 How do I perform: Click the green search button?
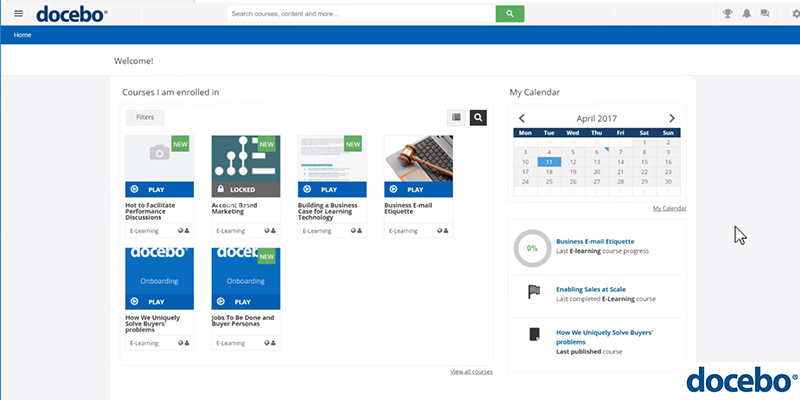click(x=510, y=14)
